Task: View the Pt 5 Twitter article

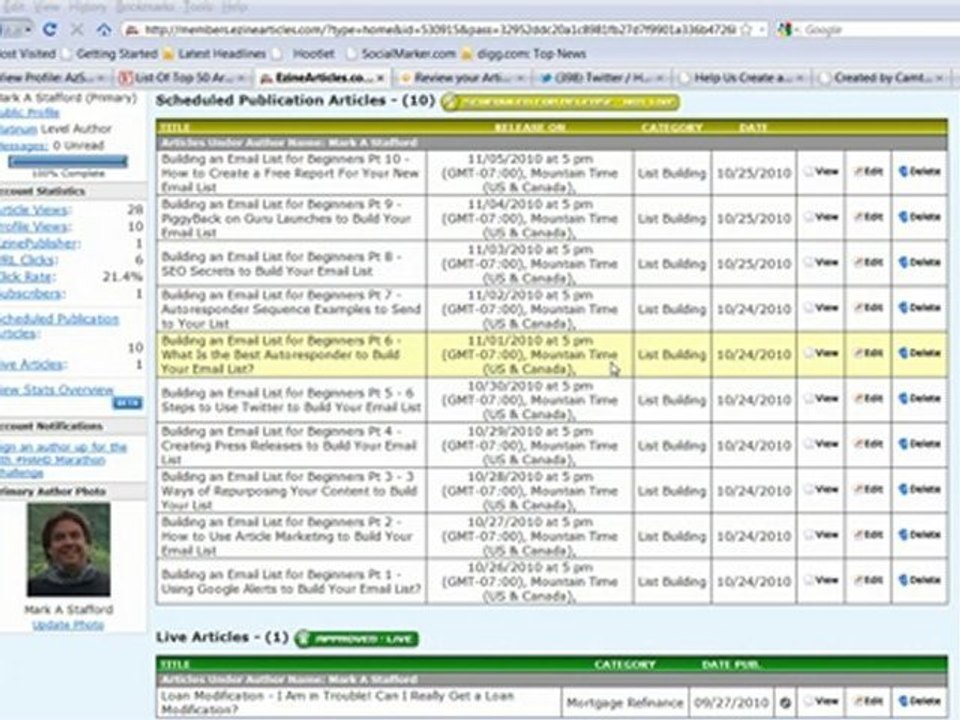Action: (x=821, y=399)
